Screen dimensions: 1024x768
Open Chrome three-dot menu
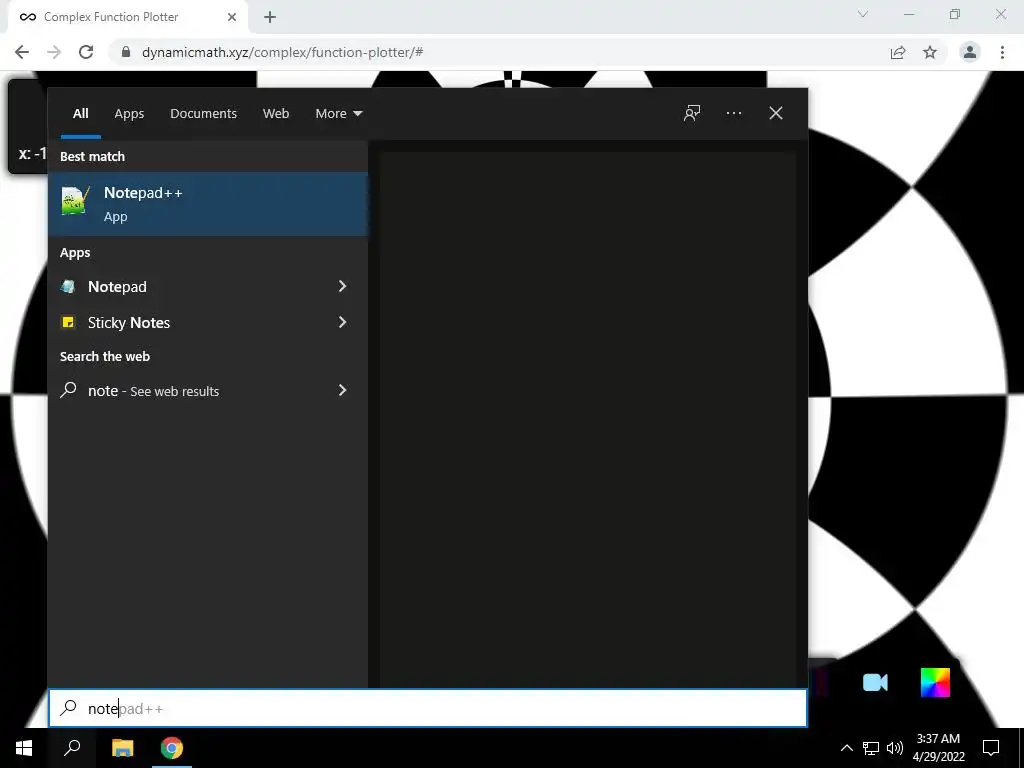pos(1002,52)
